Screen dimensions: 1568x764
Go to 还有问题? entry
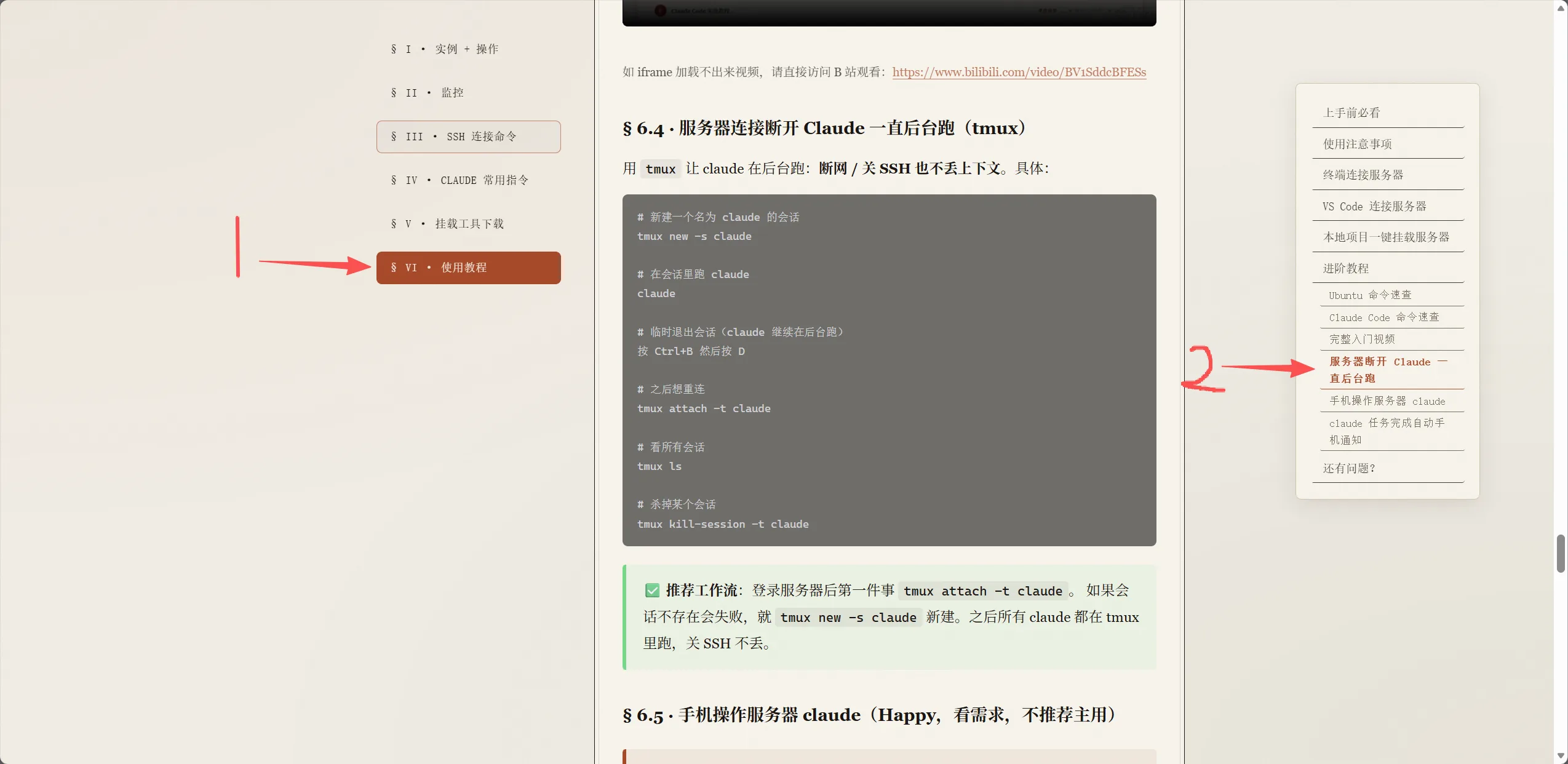pos(1388,469)
